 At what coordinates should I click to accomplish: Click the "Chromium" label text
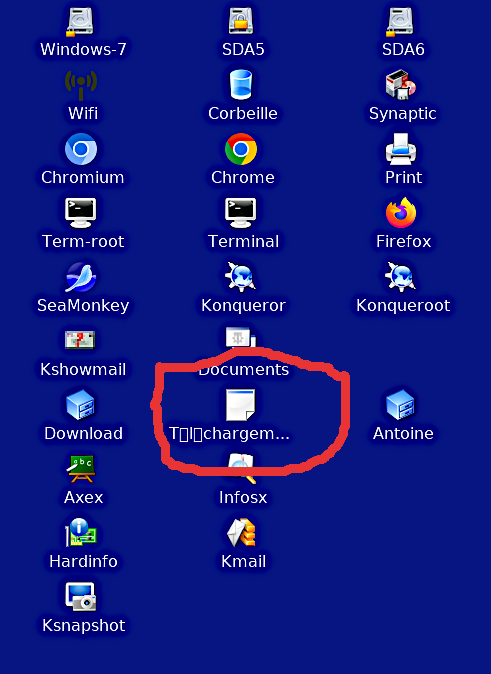(83, 177)
